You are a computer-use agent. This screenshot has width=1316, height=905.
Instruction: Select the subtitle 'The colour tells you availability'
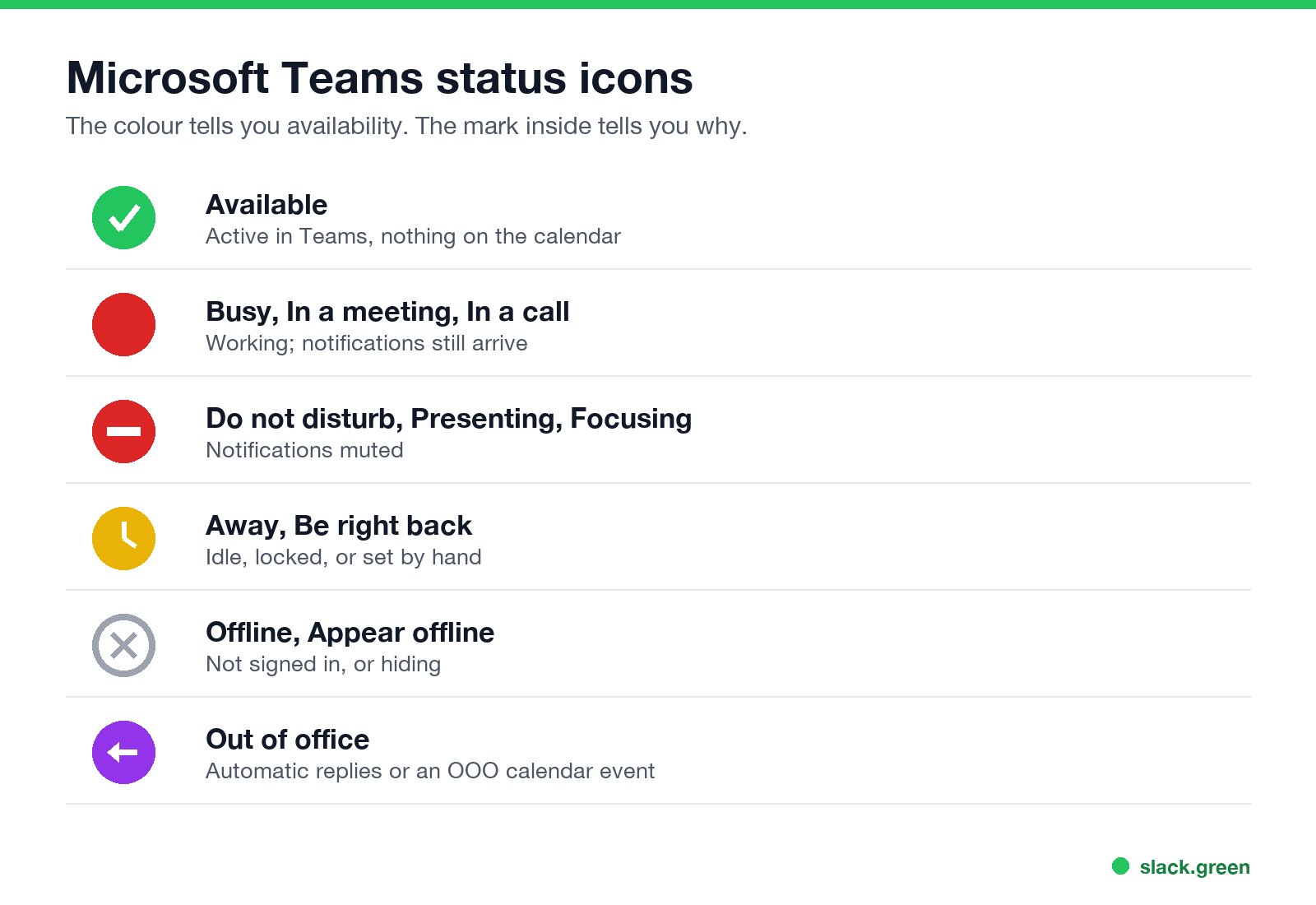pyautogui.click(x=236, y=126)
